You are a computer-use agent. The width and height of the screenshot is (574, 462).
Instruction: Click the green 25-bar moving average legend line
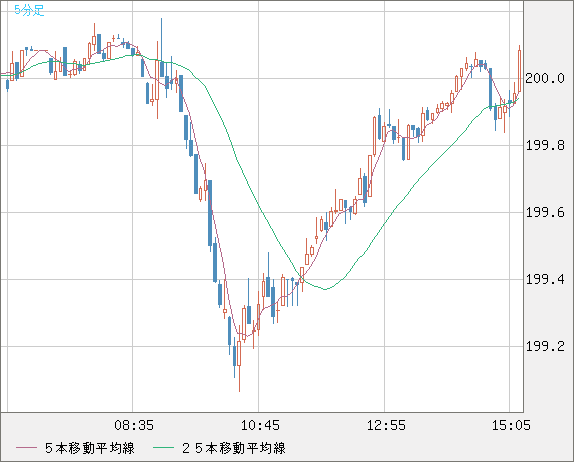[x=163, y=448]
